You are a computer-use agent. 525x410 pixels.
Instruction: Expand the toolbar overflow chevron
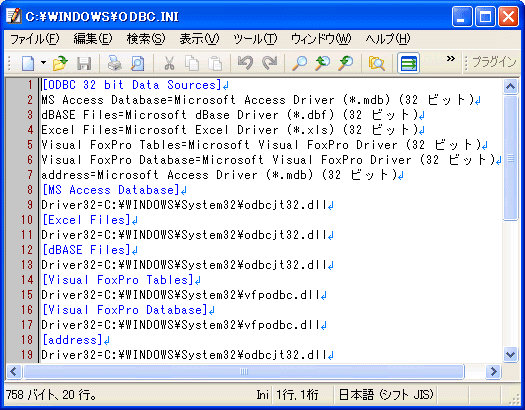click(451, 59)
